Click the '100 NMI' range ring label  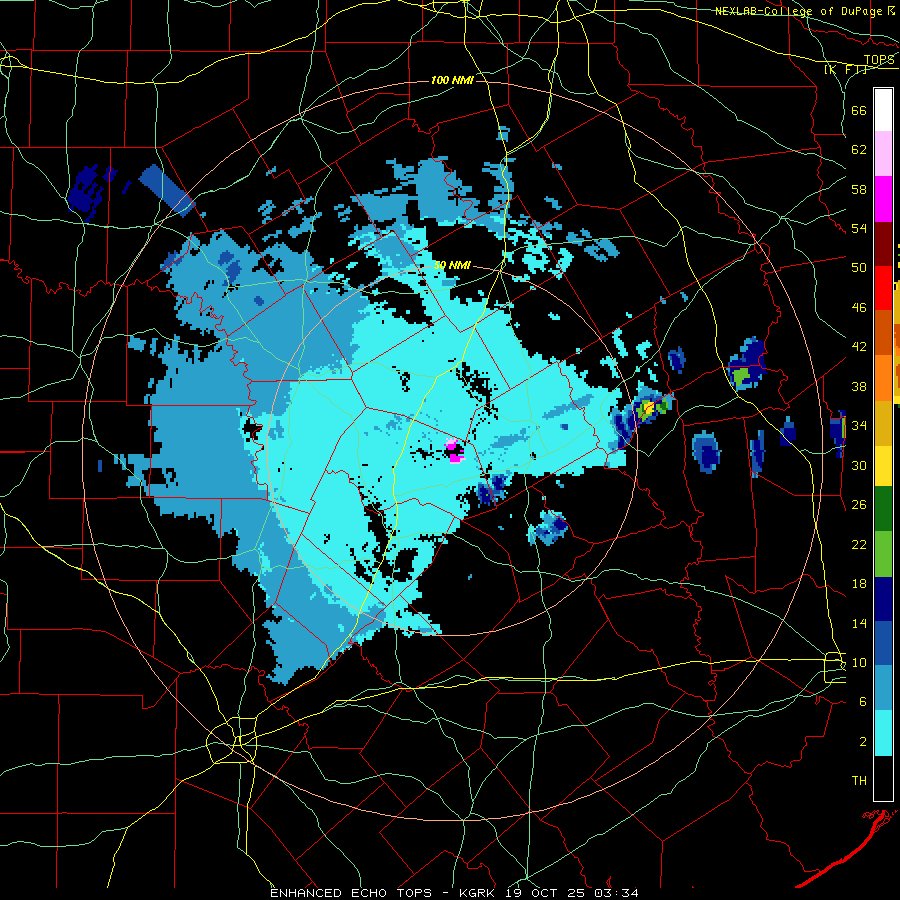[452, 80]
